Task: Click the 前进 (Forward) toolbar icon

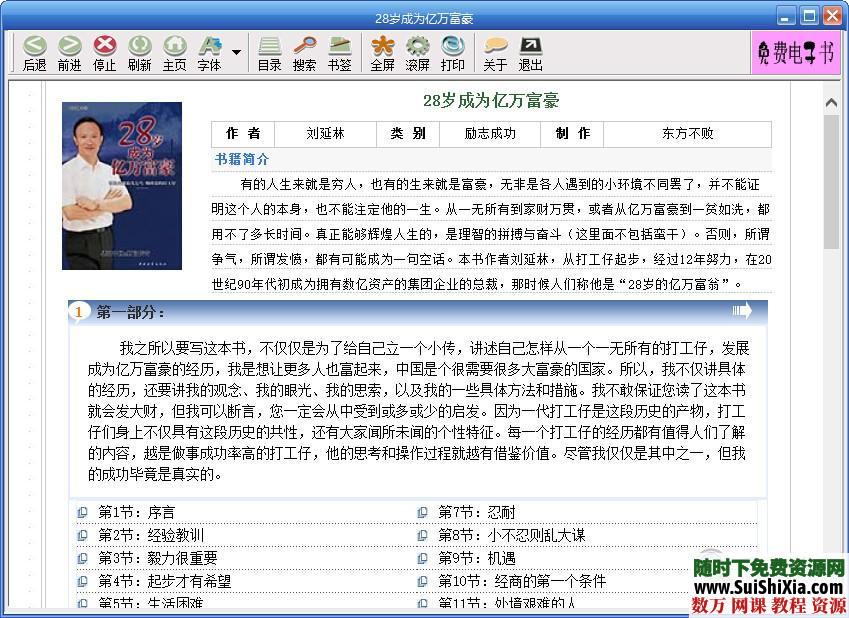Action: pos(69,52)
